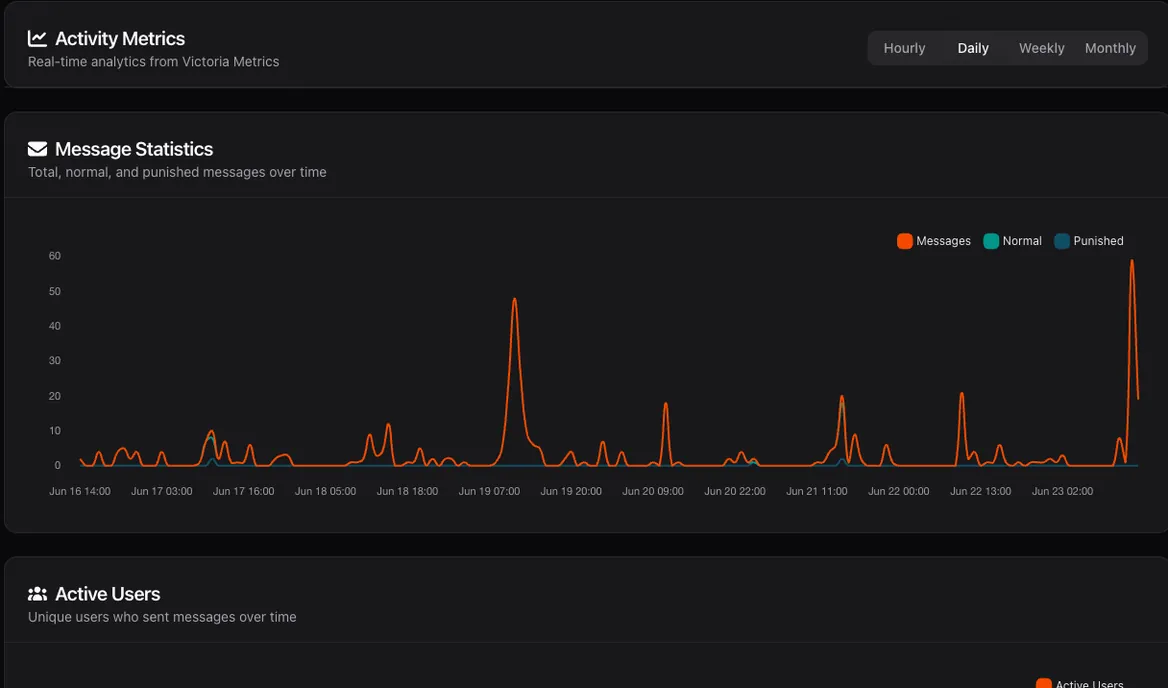
Task: Click the Jun 20 09:00 axis label
Action: tap(653, 491)
